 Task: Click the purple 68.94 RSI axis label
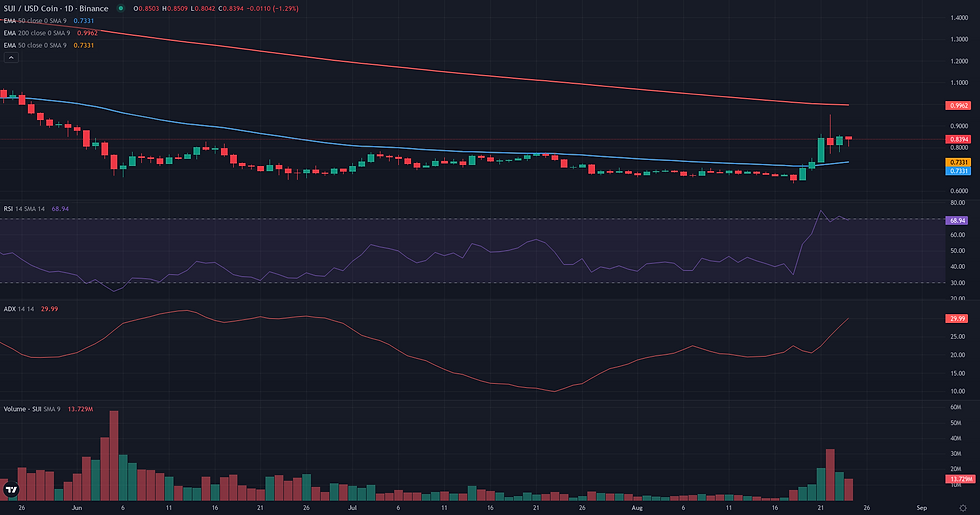tap(957, 221)
